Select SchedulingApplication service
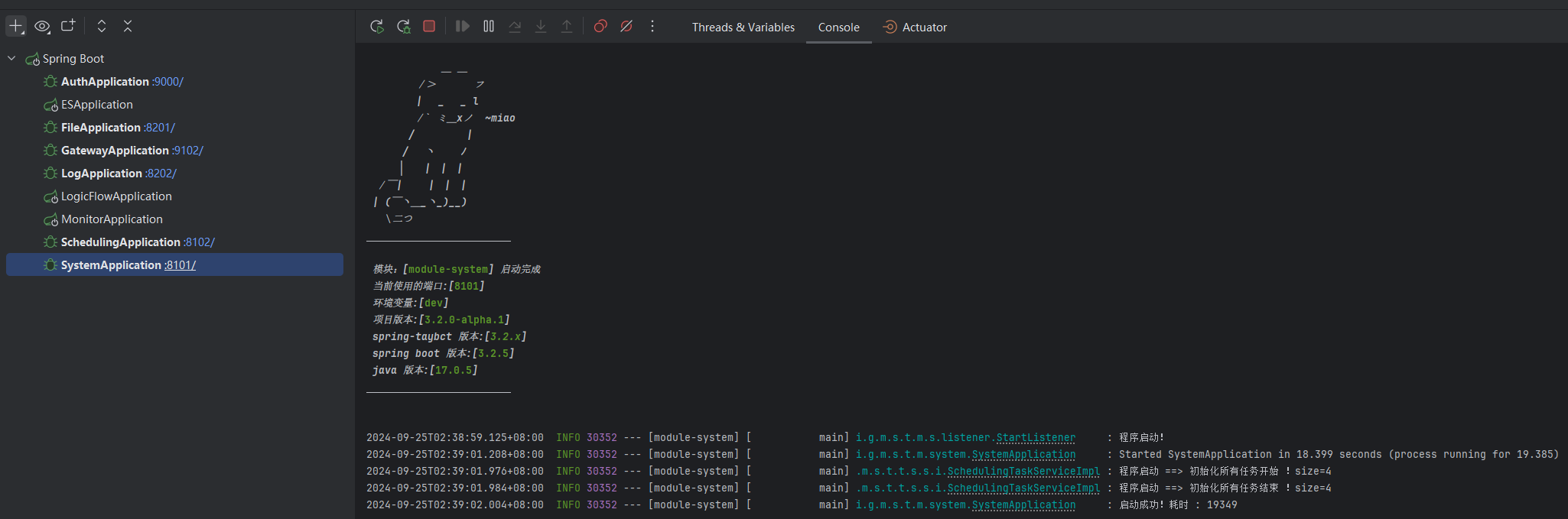 click(121, 242)
